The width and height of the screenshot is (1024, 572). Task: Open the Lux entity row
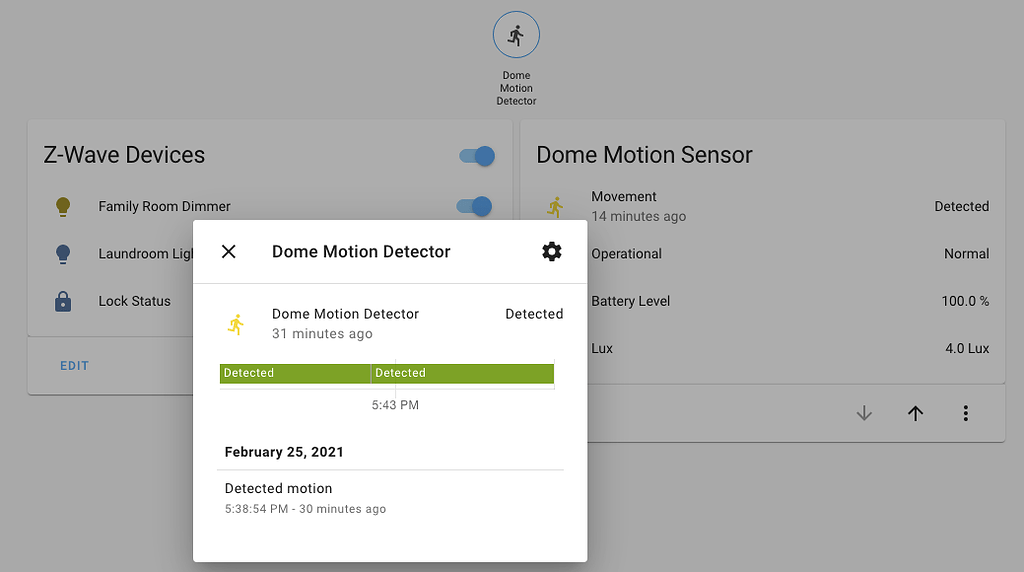pos(790,349)
